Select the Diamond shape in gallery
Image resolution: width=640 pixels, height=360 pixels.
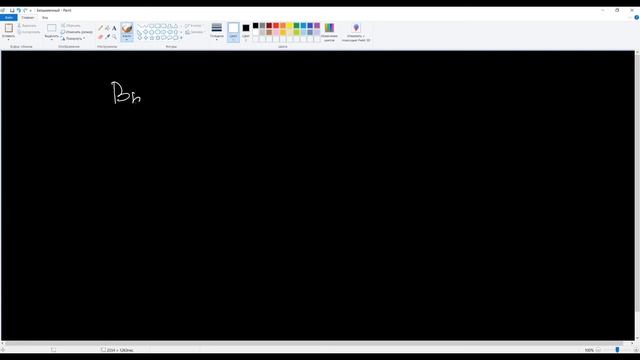click(145, 32)
